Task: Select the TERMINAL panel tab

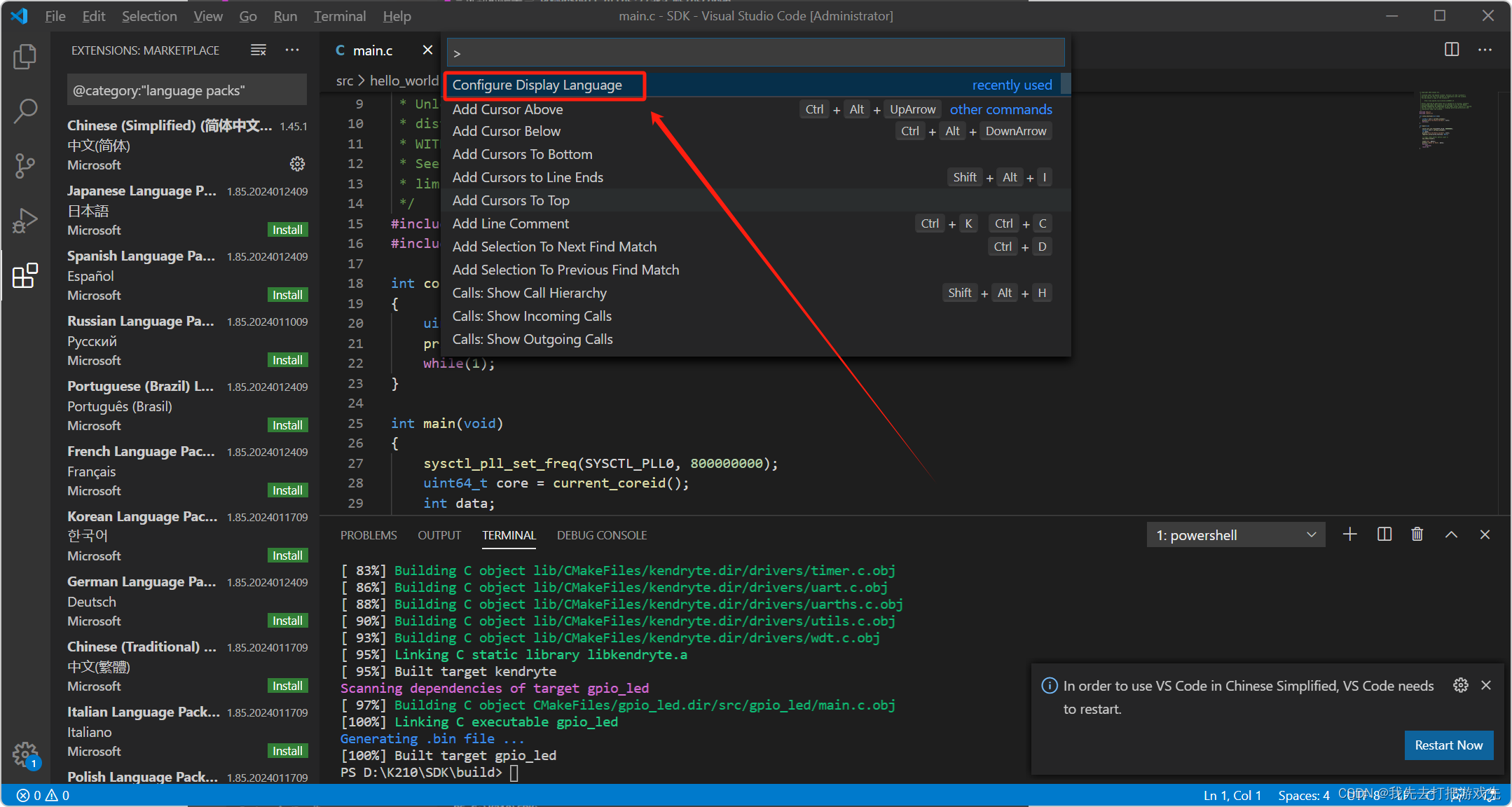Action: (509, 535)
